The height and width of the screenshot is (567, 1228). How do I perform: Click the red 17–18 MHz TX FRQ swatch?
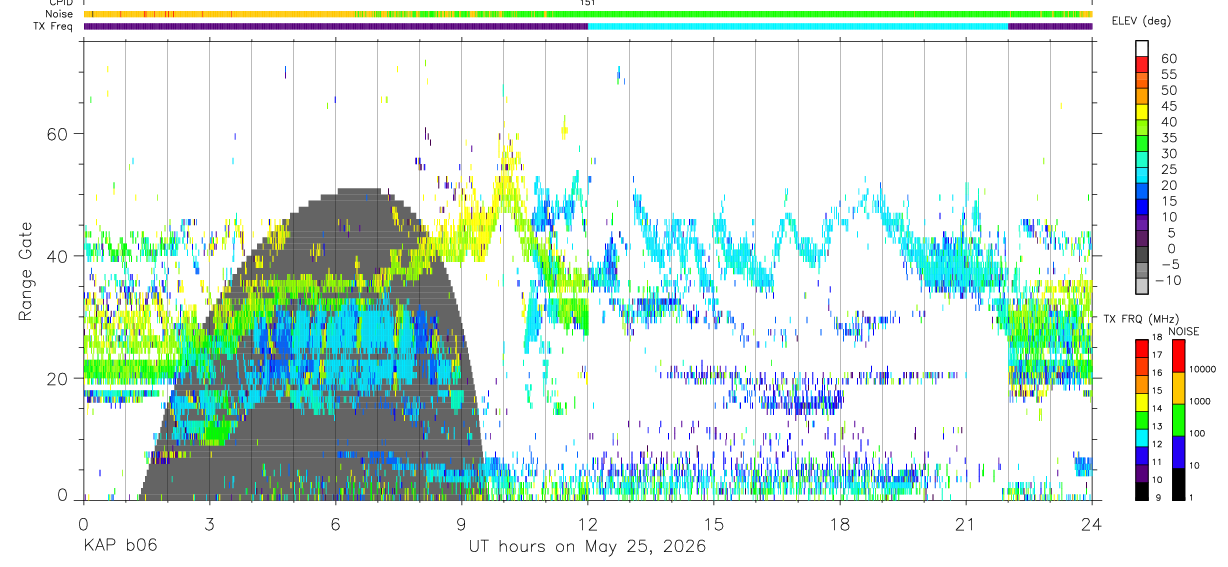(x=1142, y=349)
